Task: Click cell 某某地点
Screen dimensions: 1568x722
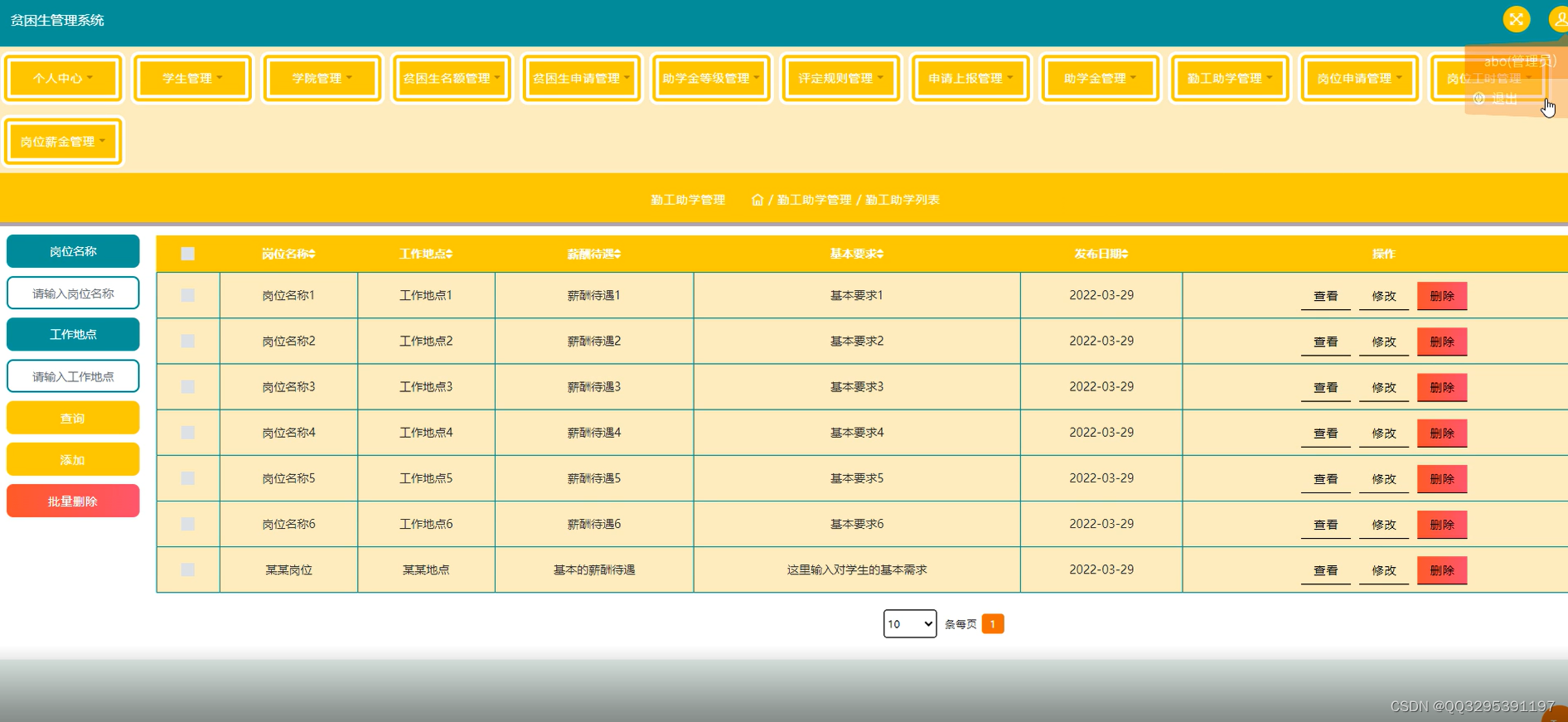Action: point(426,569)
